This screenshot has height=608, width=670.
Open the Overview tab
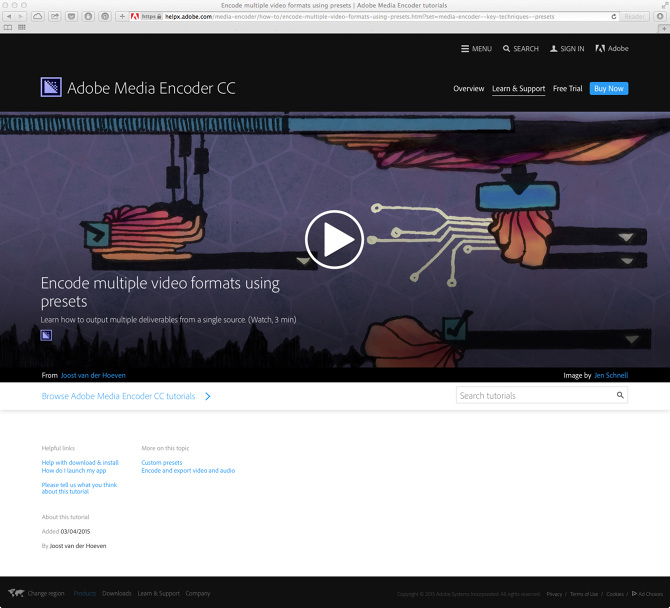point(469,88)
